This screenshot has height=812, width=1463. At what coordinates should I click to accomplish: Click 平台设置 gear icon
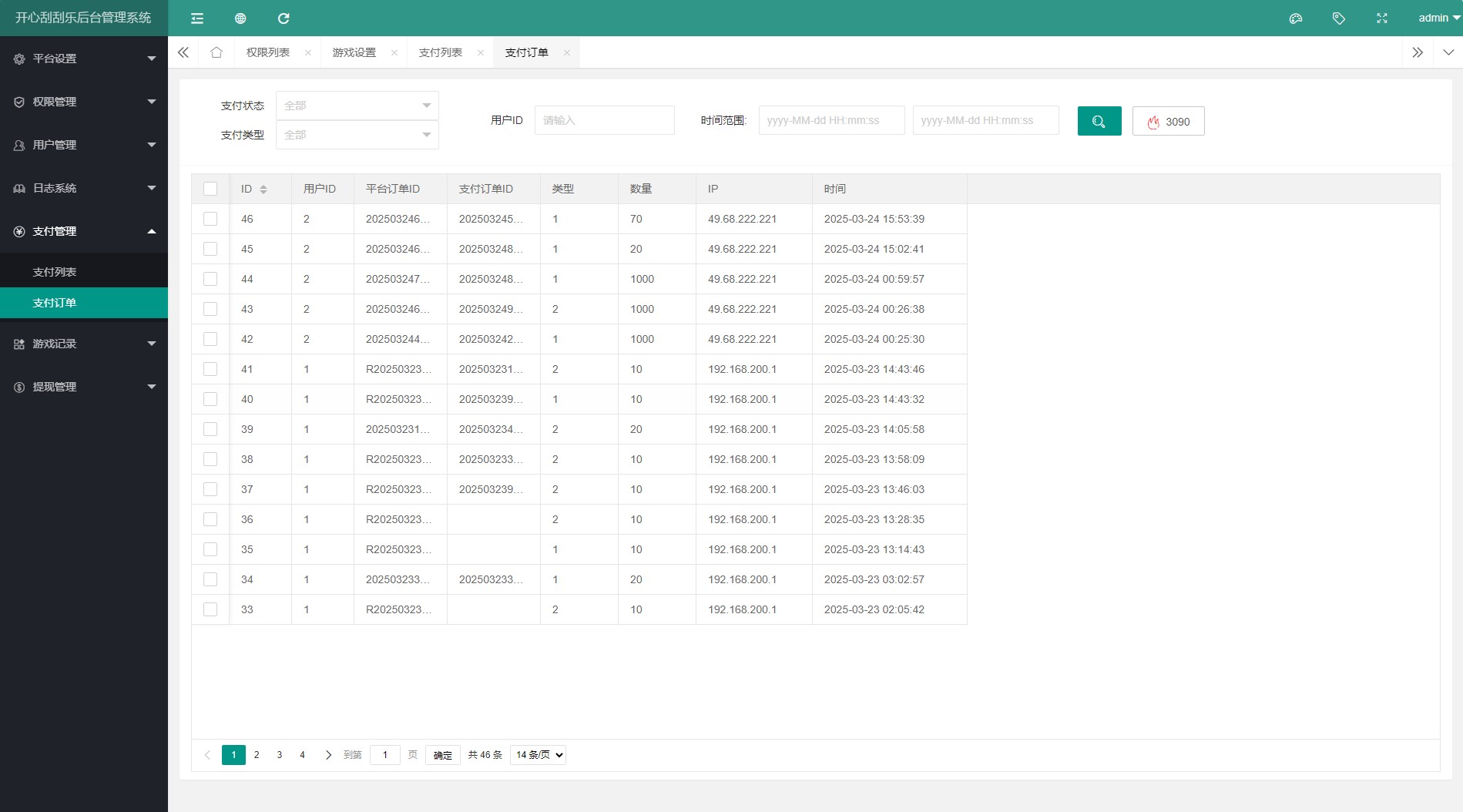coord(19,59)
